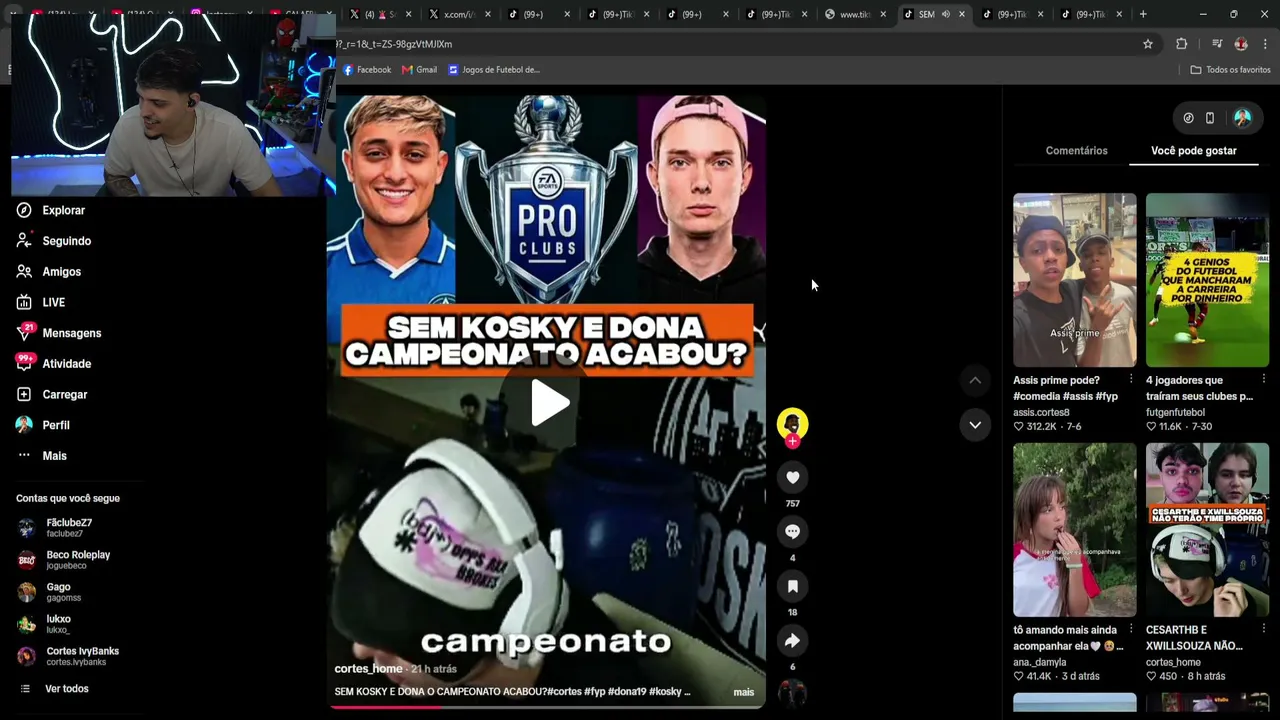Open the Chrome profile avatar in toolbar

pos(1241,44)
